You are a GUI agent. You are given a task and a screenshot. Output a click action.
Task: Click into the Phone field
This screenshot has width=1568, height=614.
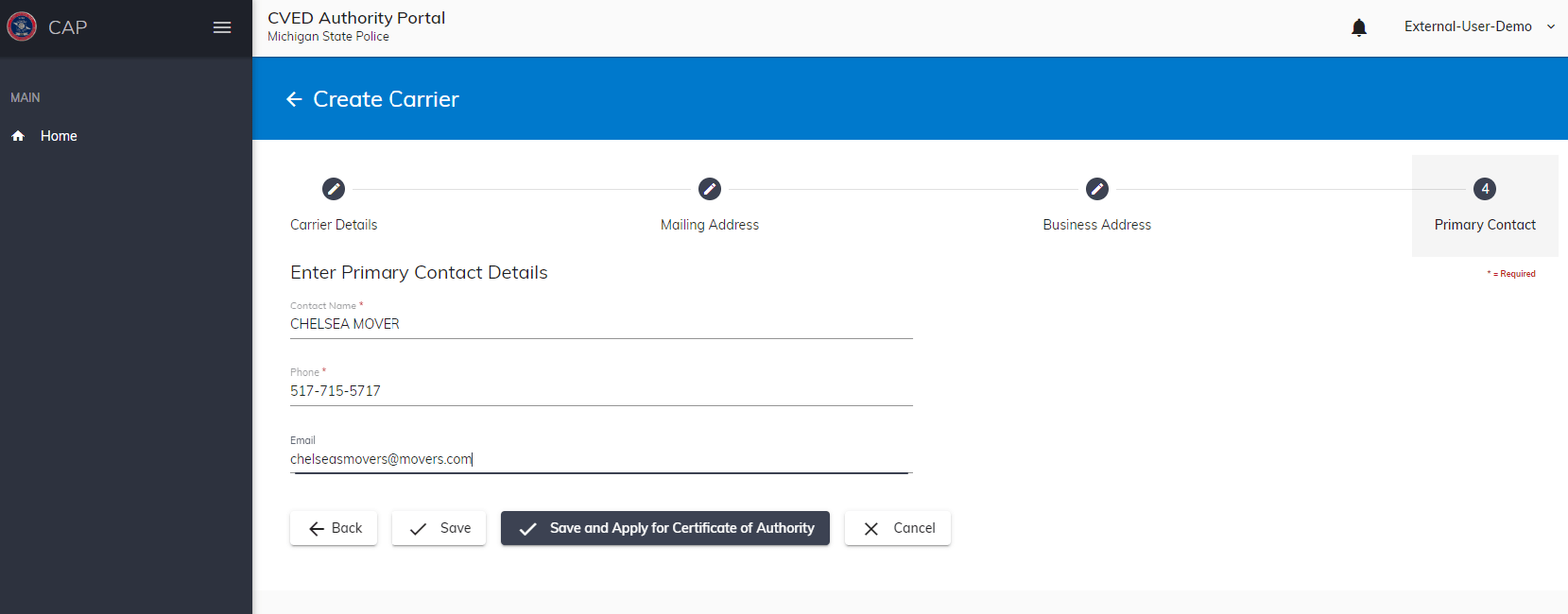[x=601, y=391]
